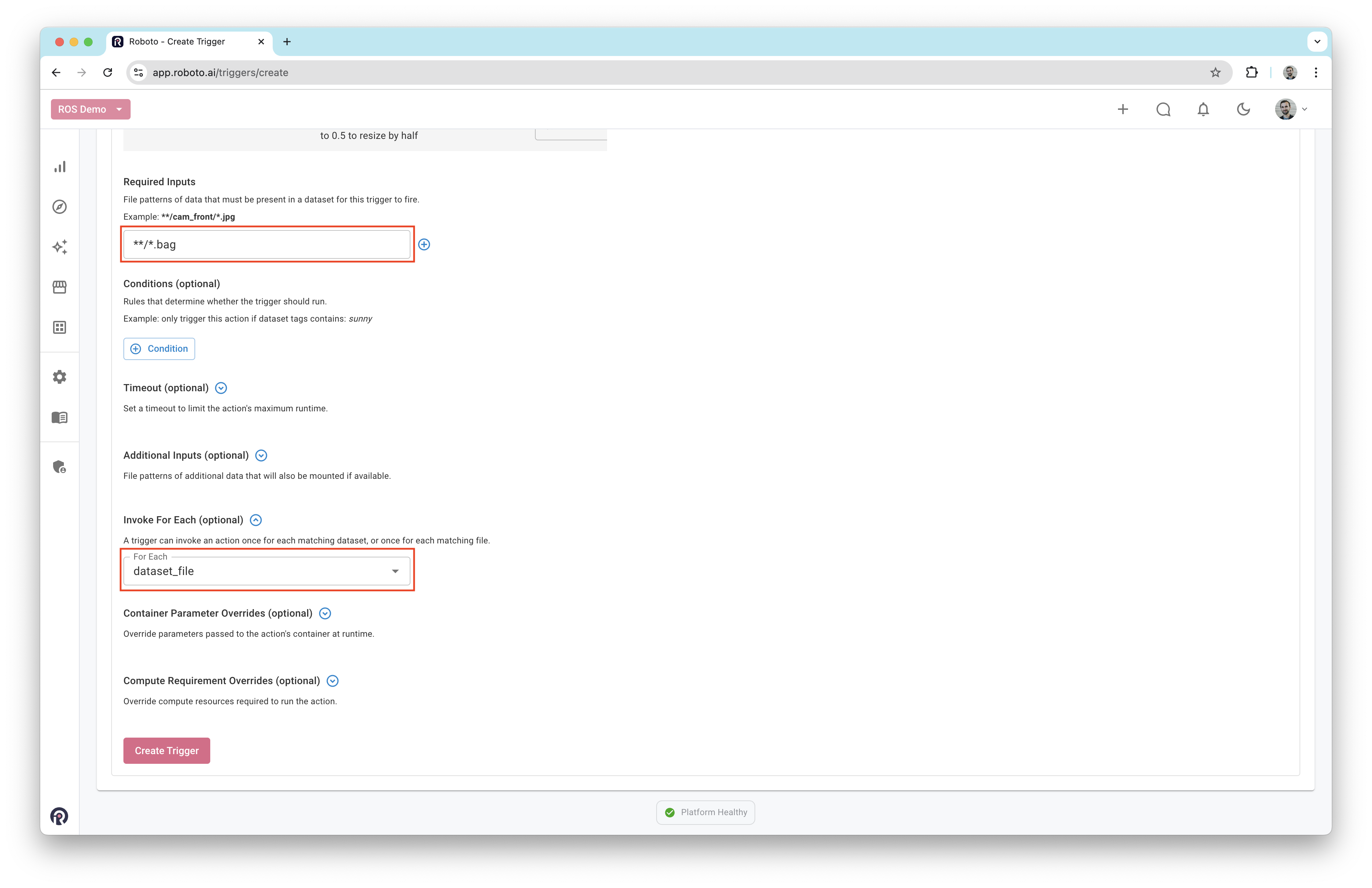Expand Additional Inputs (optional) section

[261, 455]
